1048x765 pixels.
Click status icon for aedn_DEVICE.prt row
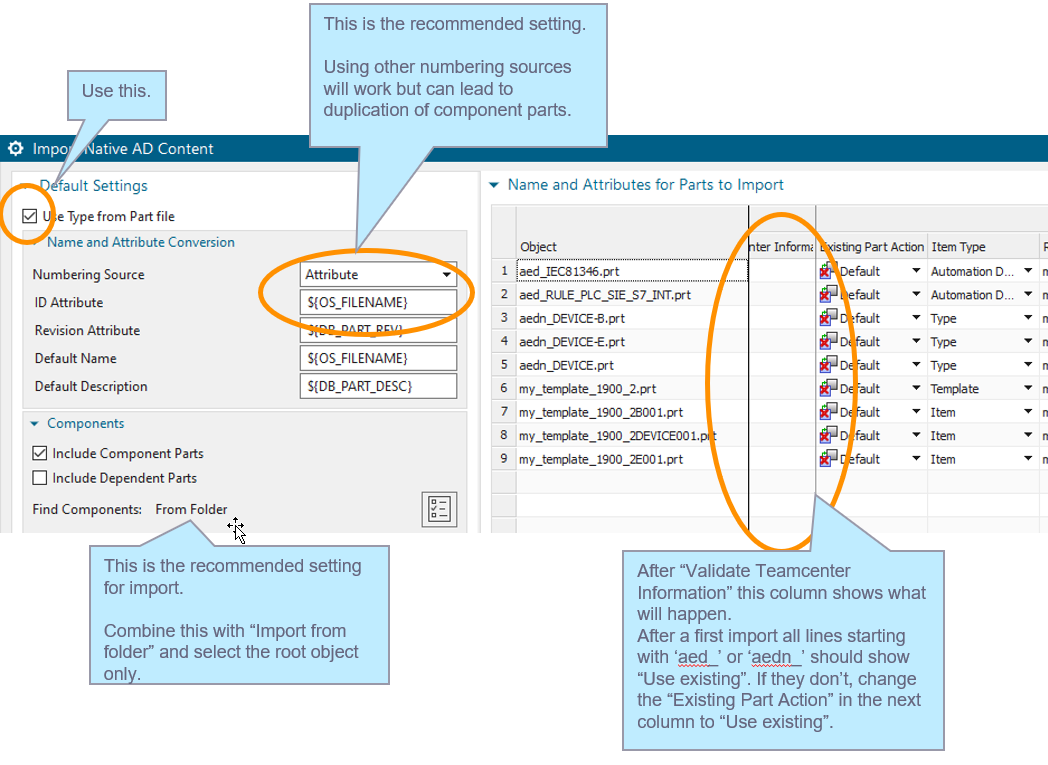[x=826, y=364]
